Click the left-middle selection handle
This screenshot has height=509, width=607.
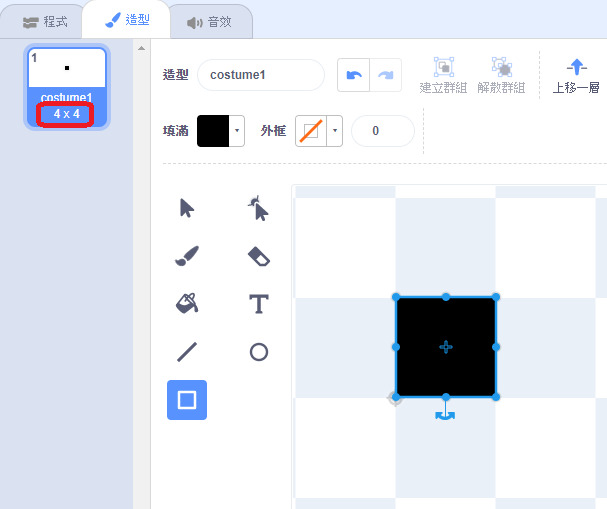[x=396, y=347]
